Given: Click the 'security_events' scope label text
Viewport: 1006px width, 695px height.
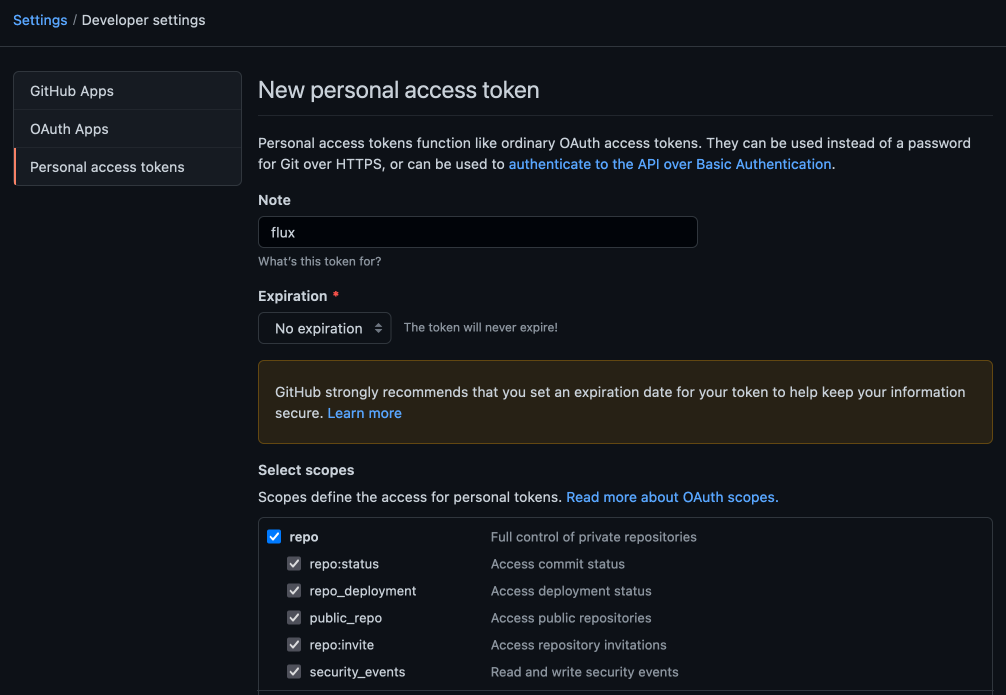Looking at the screenshot, I should click(x=357, y=672).
